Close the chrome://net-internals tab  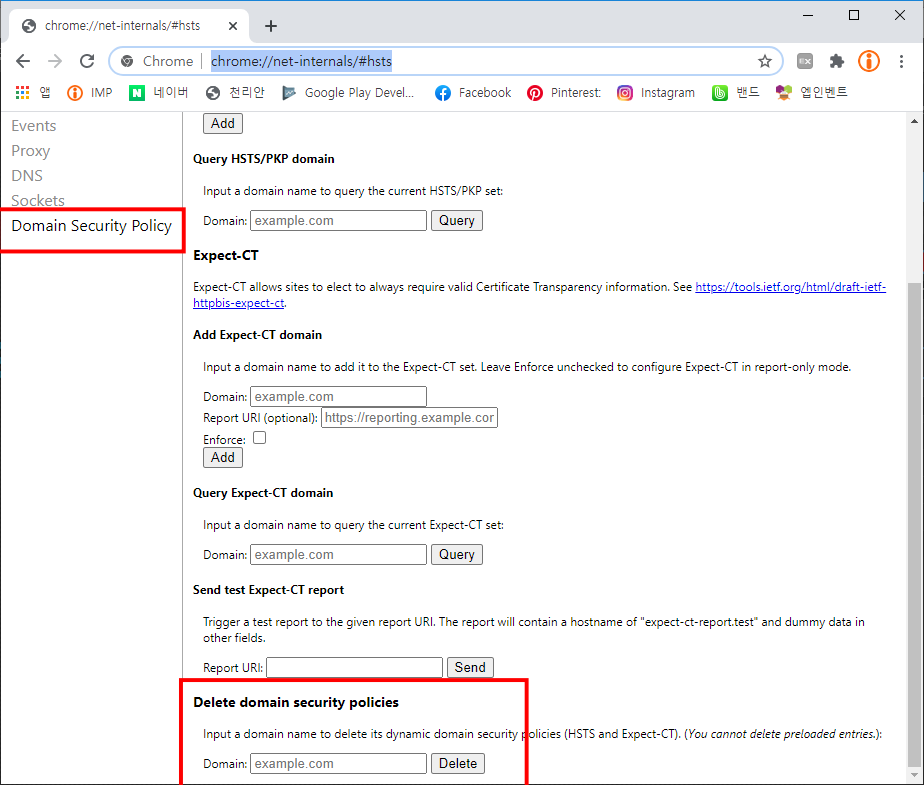click(233, 26)
